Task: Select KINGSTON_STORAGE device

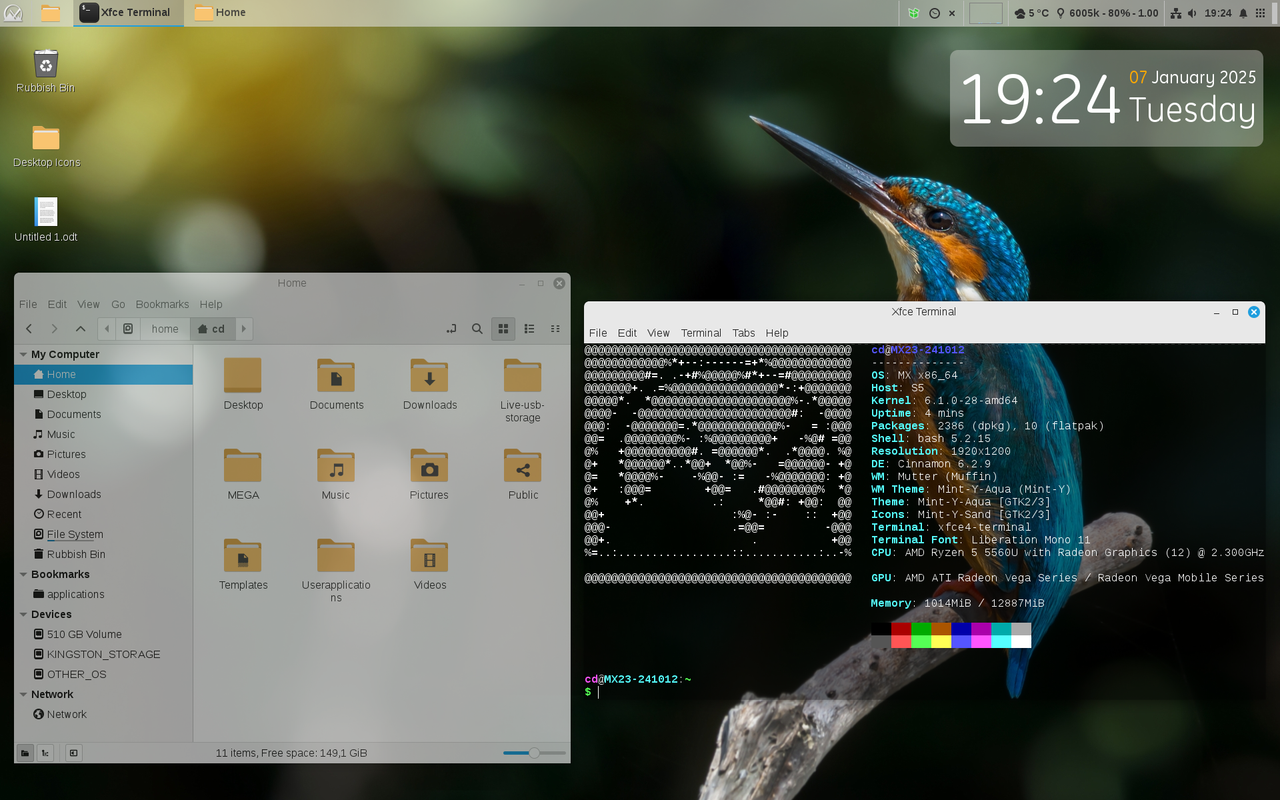Action: pyautogui.click(x=103, y=654)
